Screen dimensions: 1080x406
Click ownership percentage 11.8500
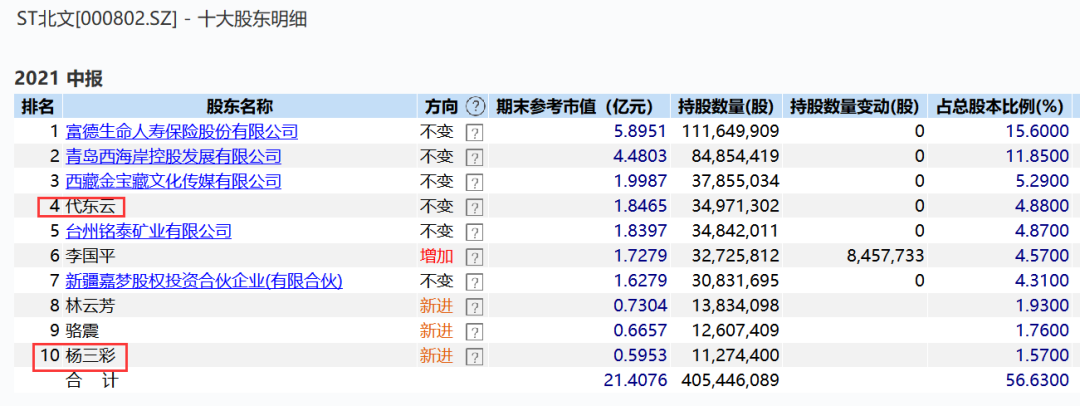(1037, 156)
